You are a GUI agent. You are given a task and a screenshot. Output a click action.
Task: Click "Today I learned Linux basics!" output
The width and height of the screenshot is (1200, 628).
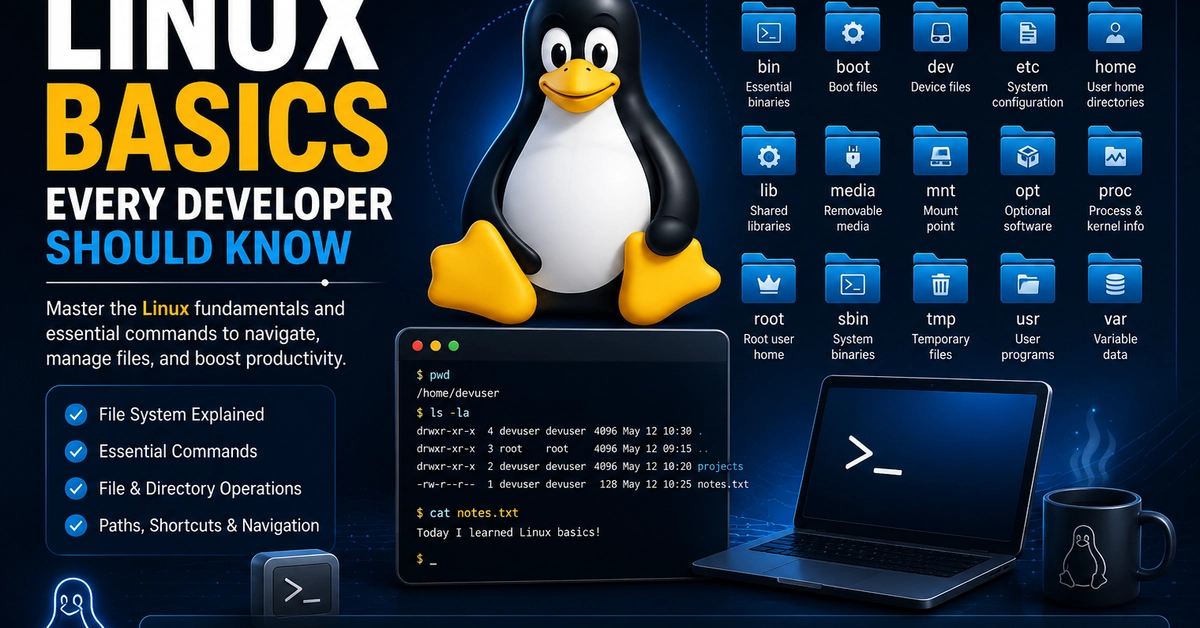coord(508,532)
